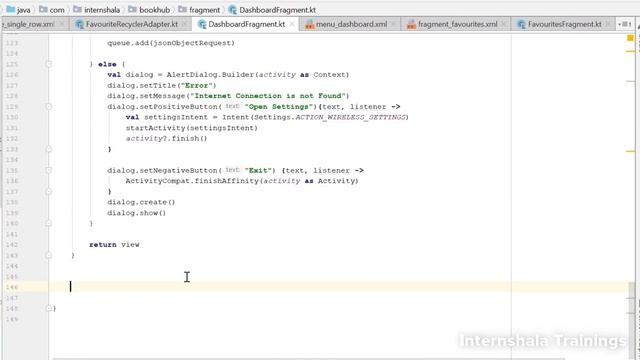The width and height of the screenshot is (640, 360).
Task: Click "activity?.finish()" on line 132
Action: click(167, 138)
